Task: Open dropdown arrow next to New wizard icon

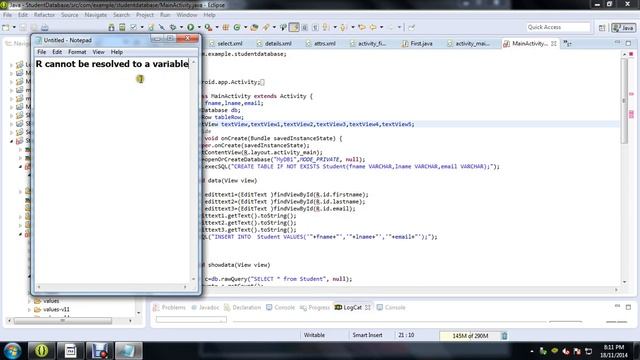Action: pos(14,27)
